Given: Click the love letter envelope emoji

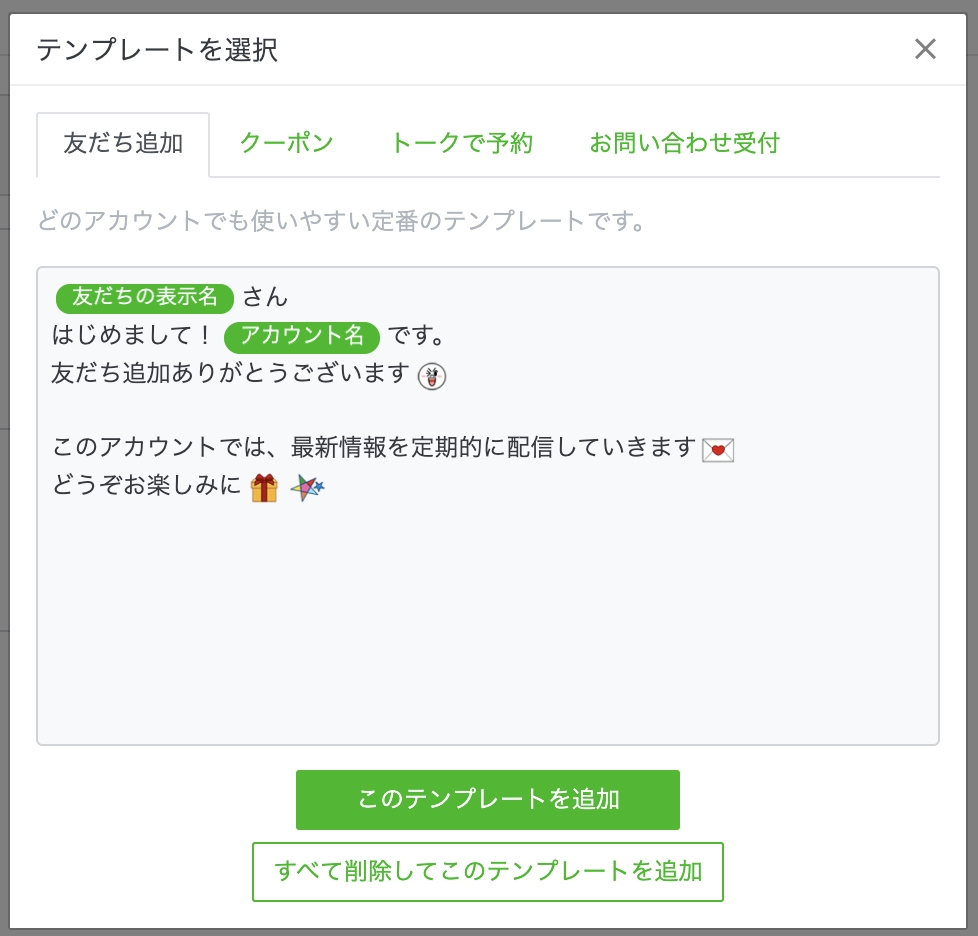Looking at the screenshot, I should 718,450.
